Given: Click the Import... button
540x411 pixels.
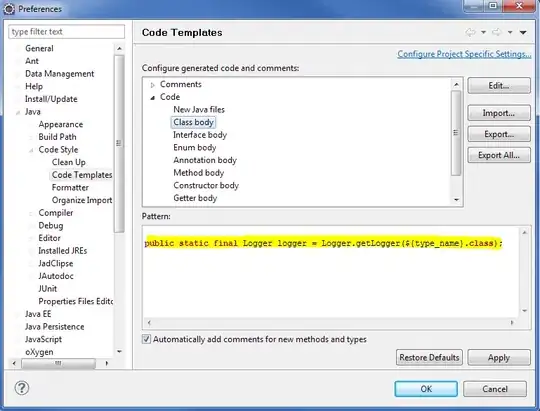Looking at the screenshot, I should point(499,113).
